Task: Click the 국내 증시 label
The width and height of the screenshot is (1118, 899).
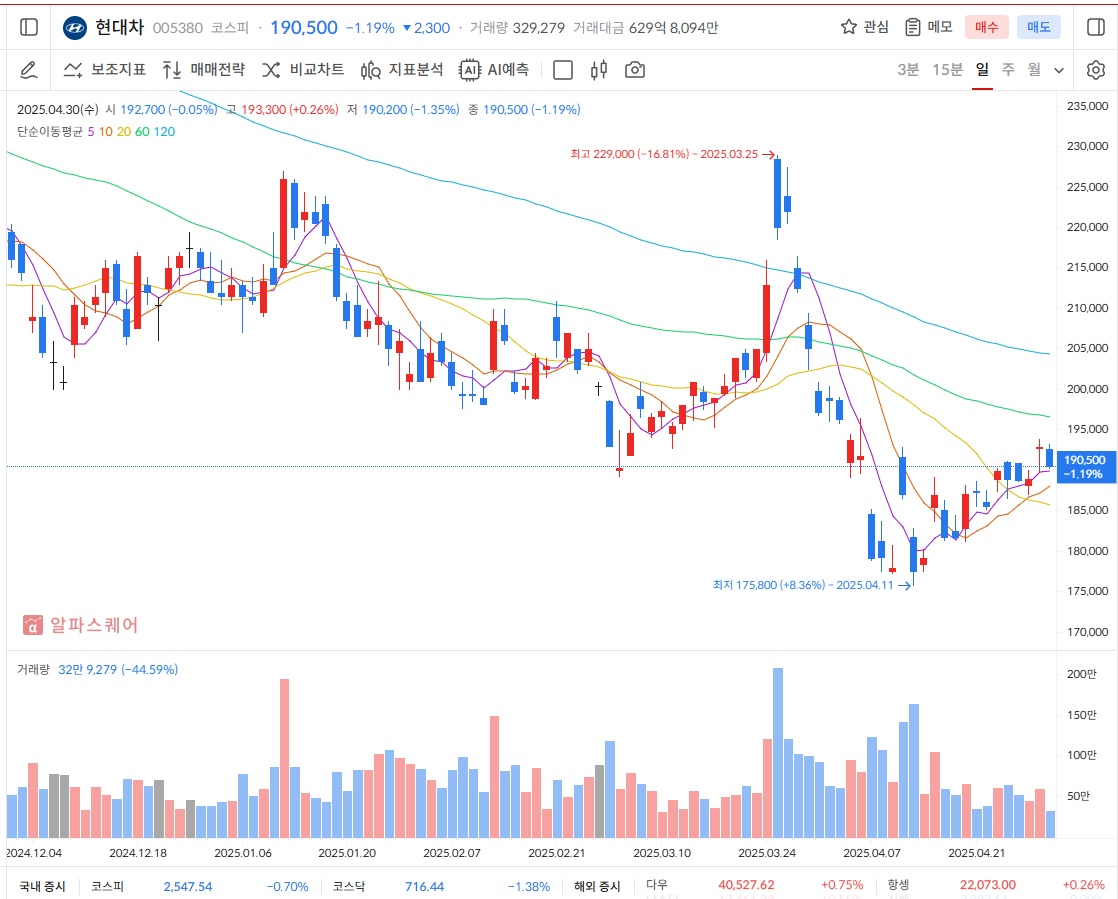Action: pyautogui.click(x=42, y=886)
